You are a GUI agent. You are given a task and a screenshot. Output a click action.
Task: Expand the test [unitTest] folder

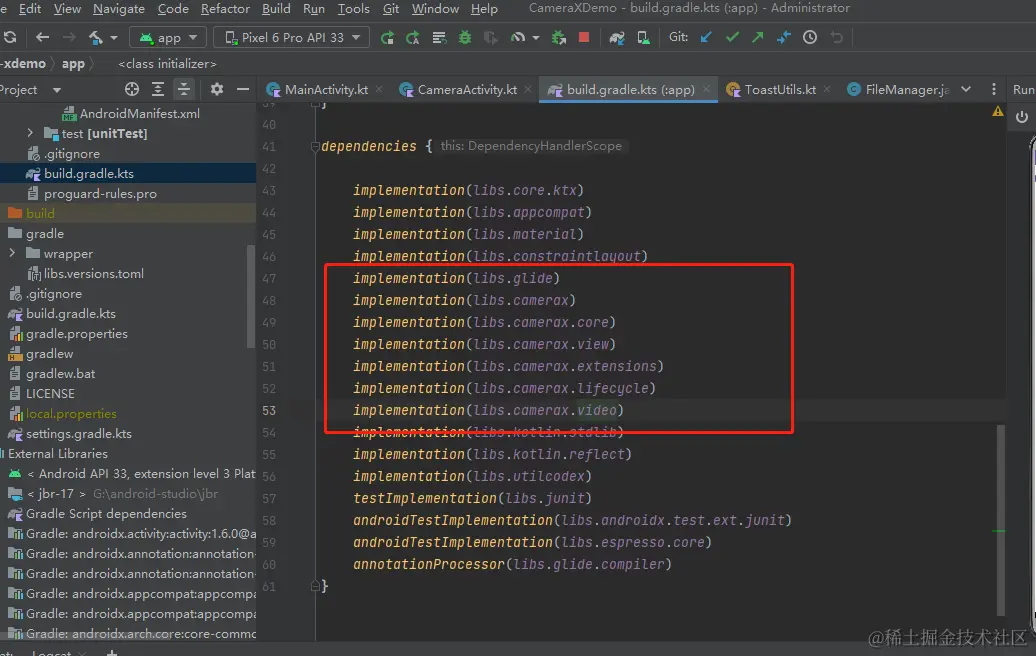pos(30,133)
